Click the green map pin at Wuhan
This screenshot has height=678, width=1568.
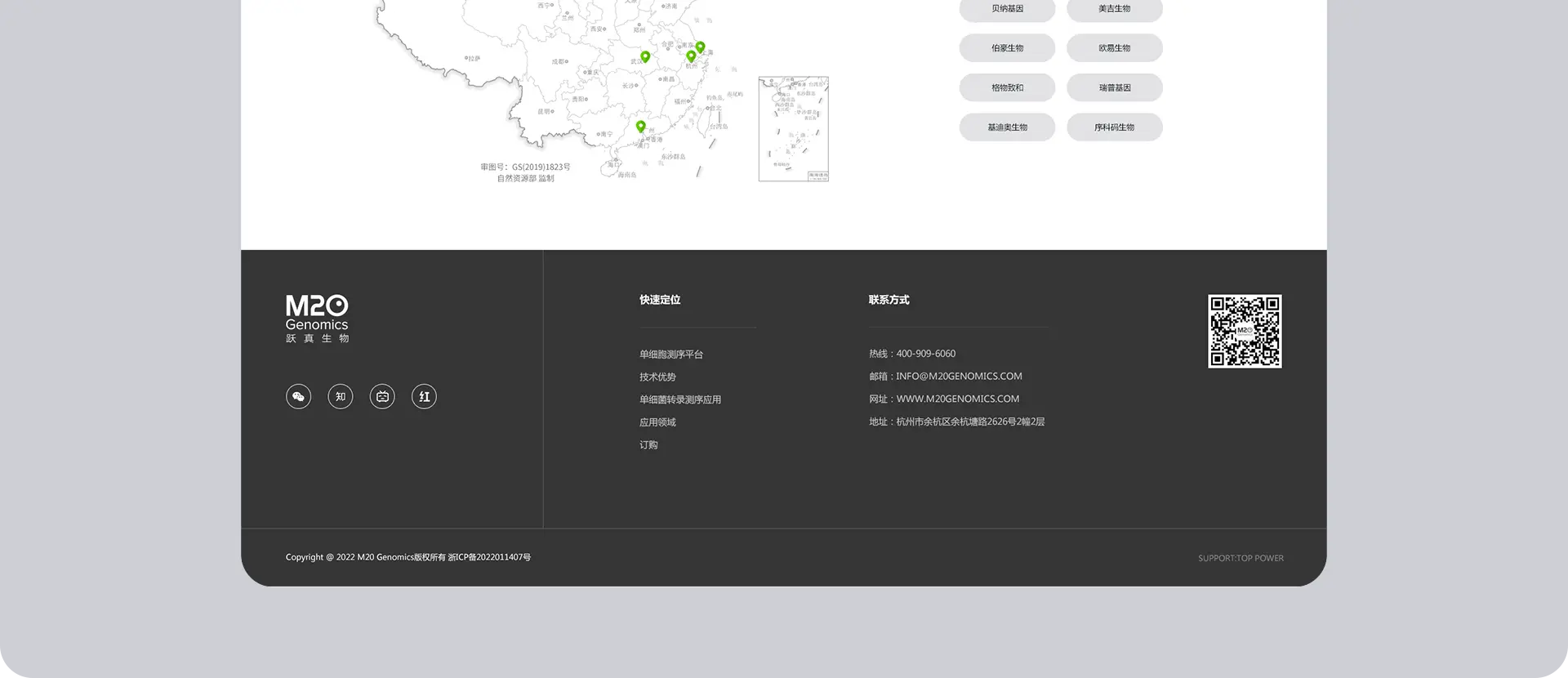coord(645,56)
